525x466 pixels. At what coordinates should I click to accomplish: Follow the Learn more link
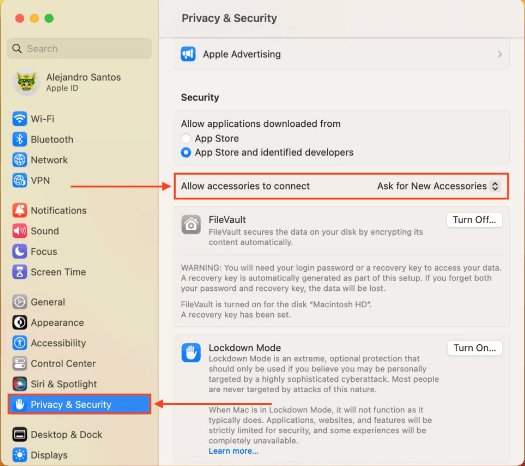(233, 451)
